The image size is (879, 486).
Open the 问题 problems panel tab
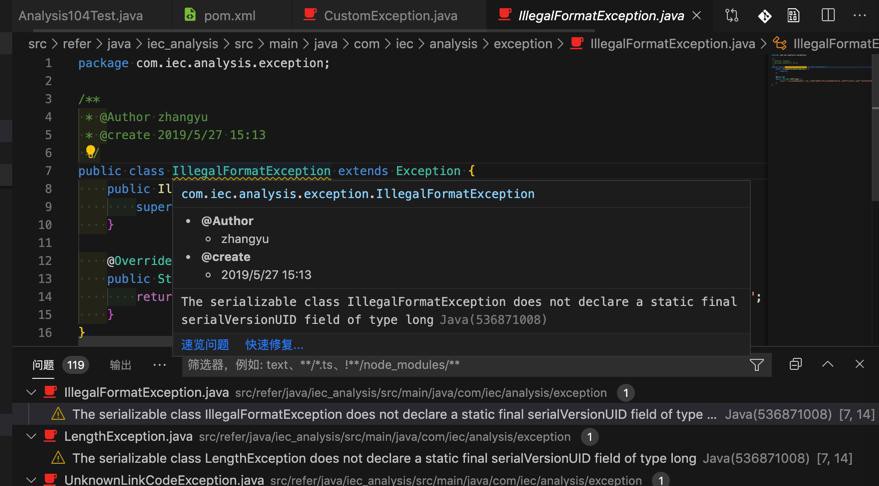tap(43, 365)
